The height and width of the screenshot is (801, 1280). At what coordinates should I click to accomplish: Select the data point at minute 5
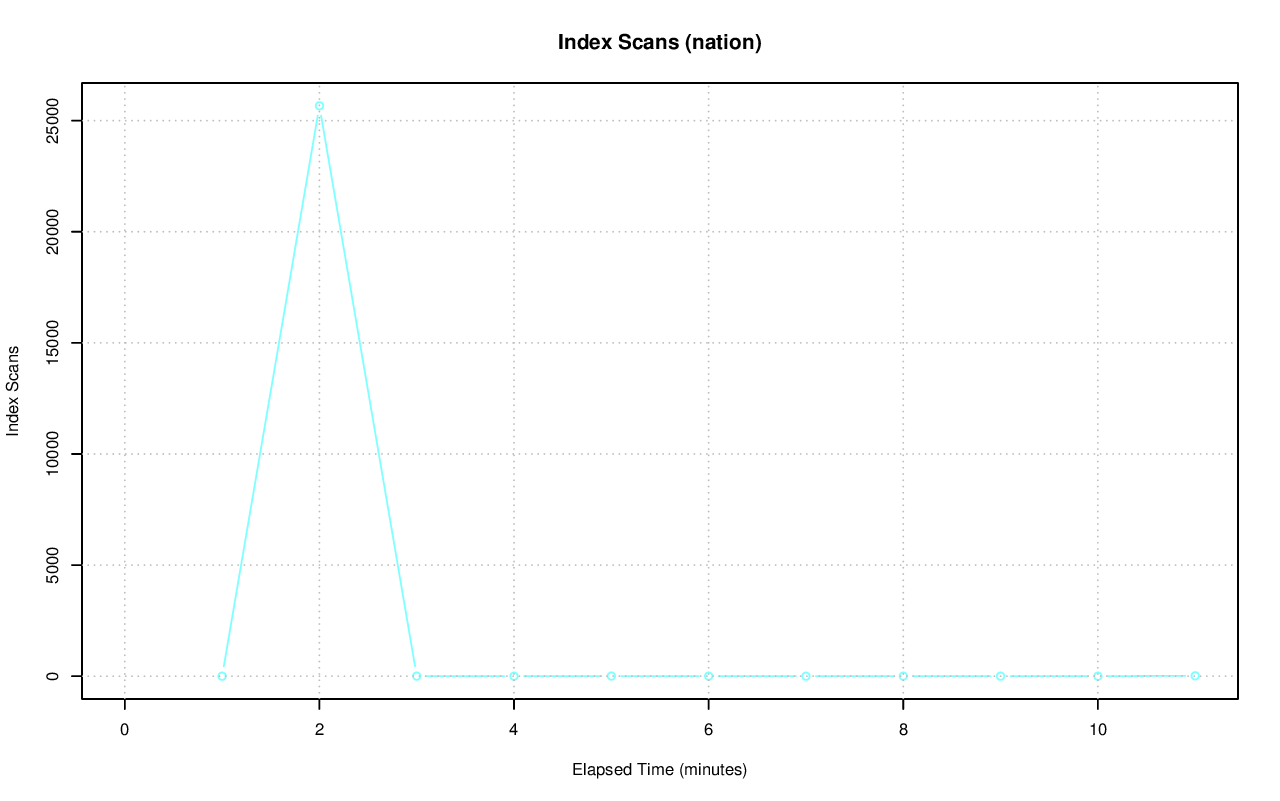pos(611,676)
